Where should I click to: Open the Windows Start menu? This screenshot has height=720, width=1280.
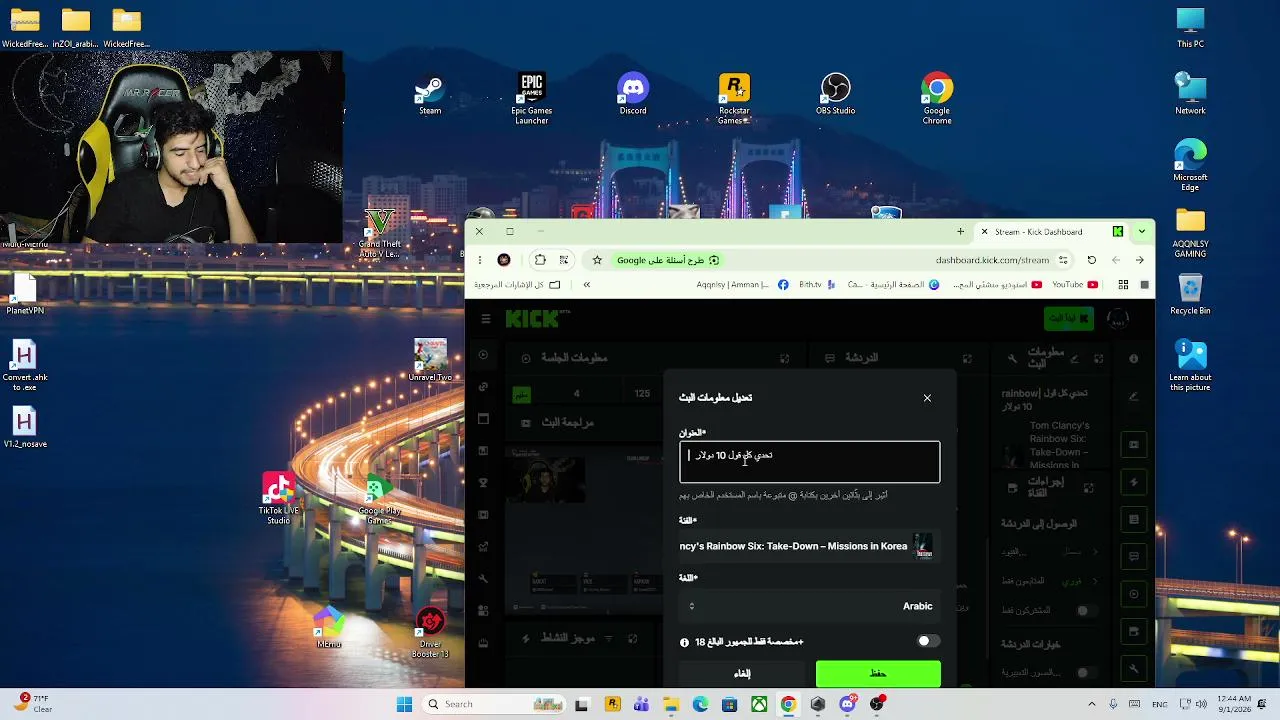tap(404, 704)
